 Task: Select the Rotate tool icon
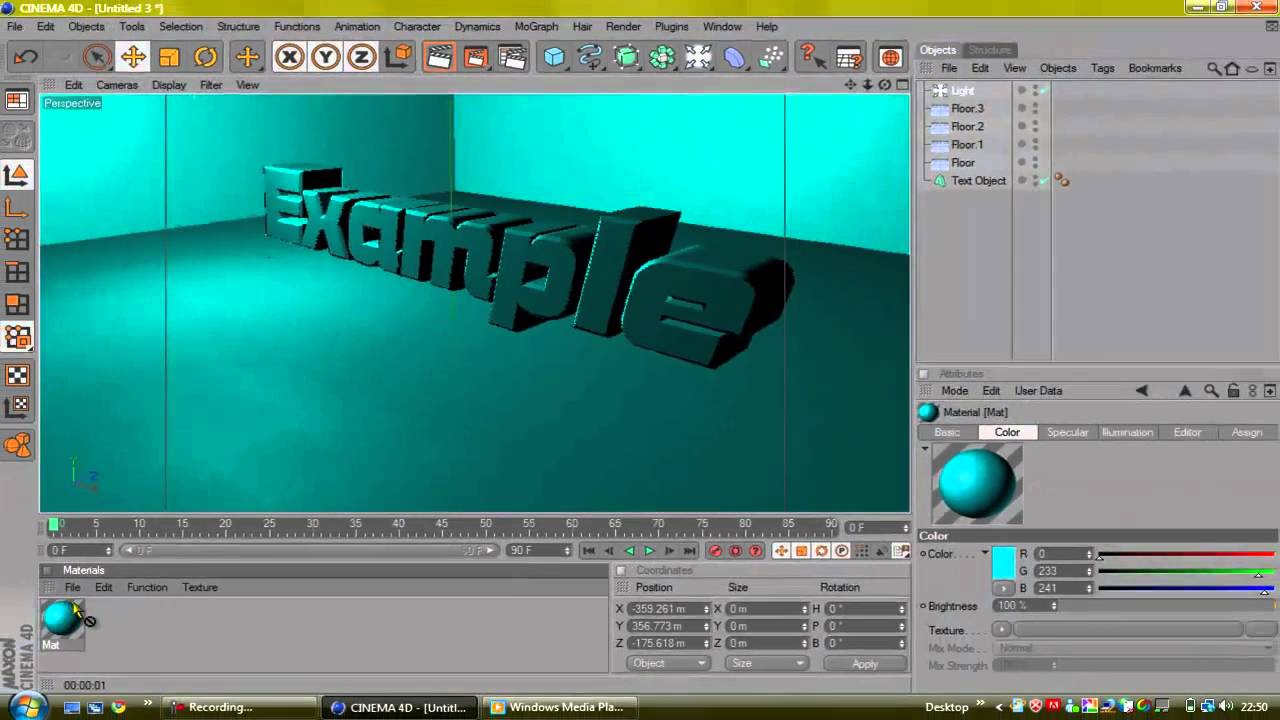(205, 57)
